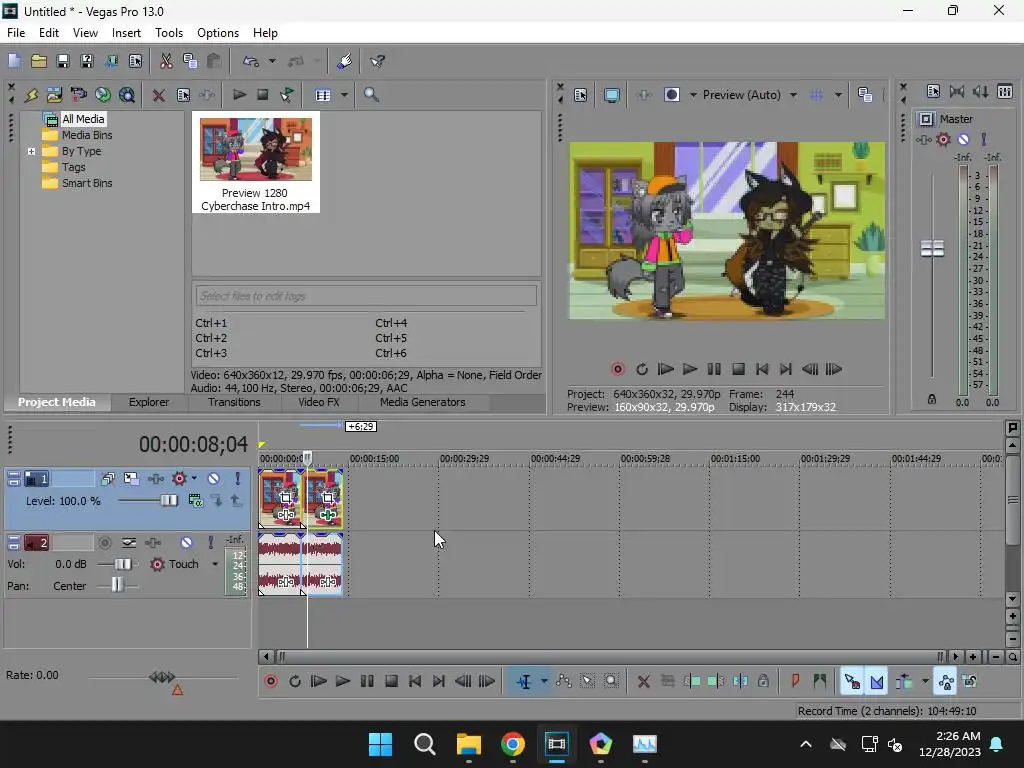The width and height of the screenshot is (1024, 768).
Task: Click the Copy icon in main toolbar
Action: (x=190, y=61)
